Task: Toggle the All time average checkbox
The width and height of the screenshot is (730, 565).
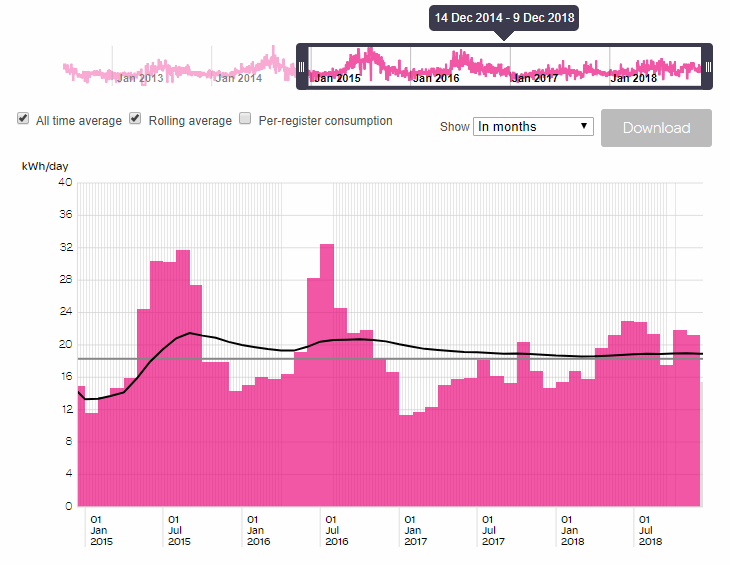Action: pyautogui.click(x=23, y=119)
